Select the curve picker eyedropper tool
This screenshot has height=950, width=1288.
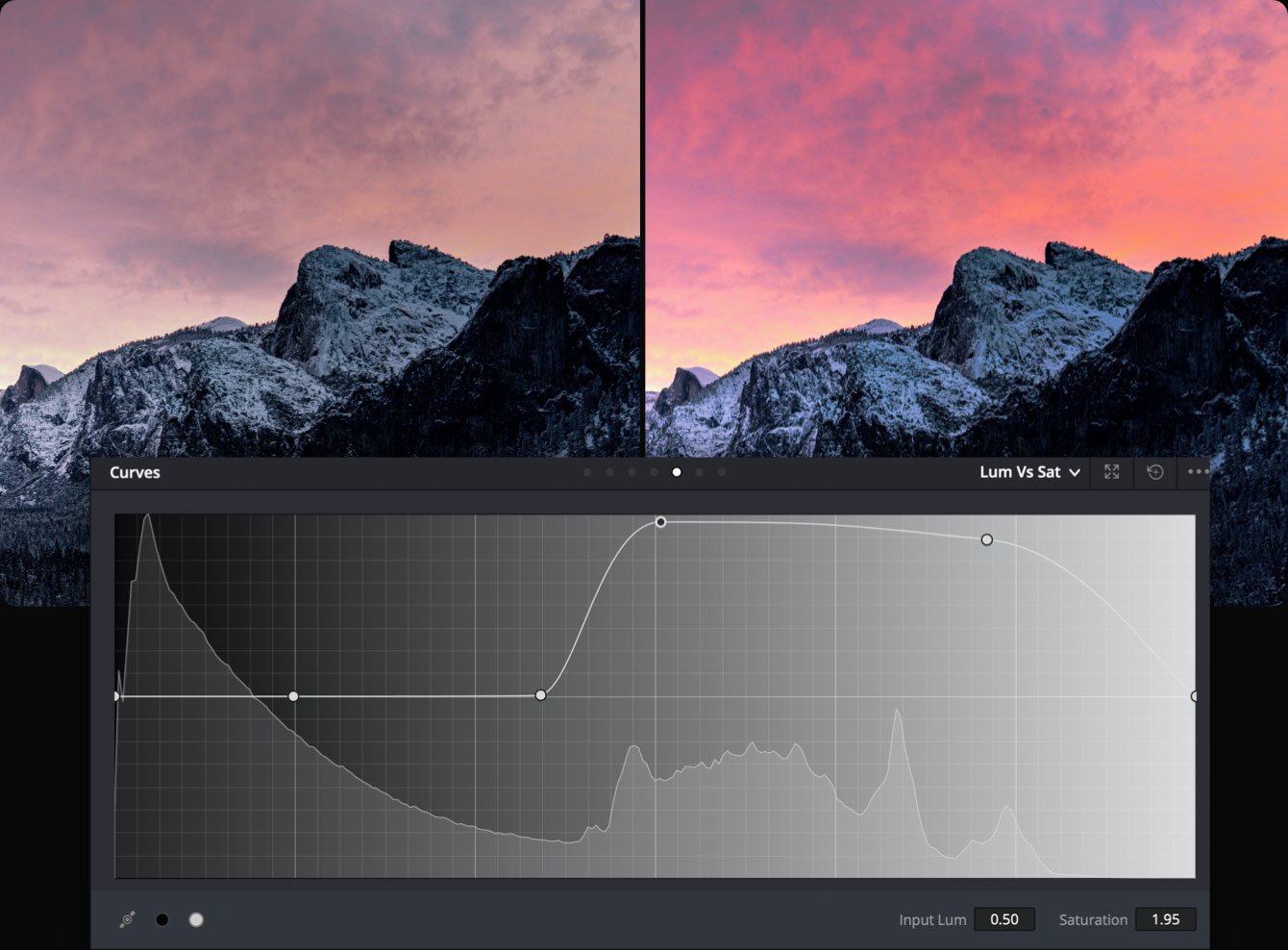tap(128, 919)
